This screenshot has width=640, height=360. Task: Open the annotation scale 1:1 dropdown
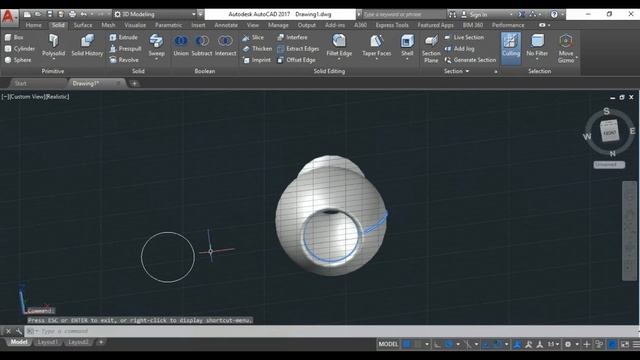[x=553, y=344]
